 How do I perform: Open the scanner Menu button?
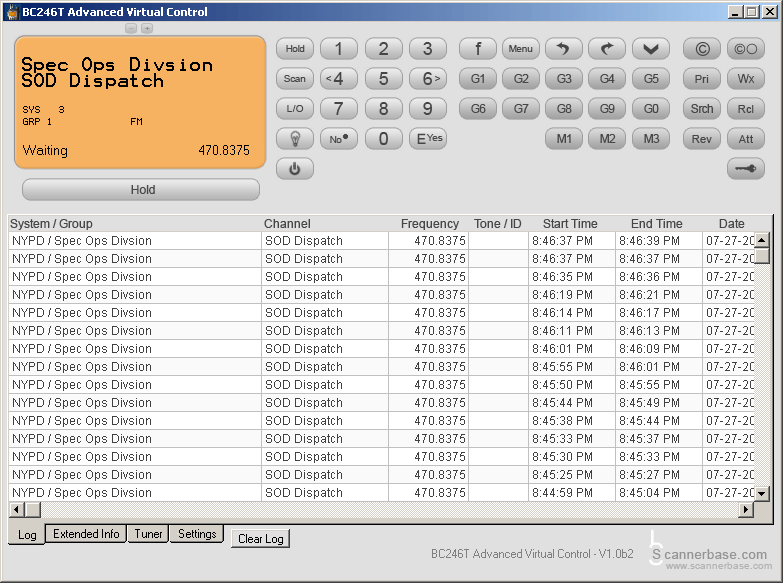pyautogui.click(x=520, y=48)
